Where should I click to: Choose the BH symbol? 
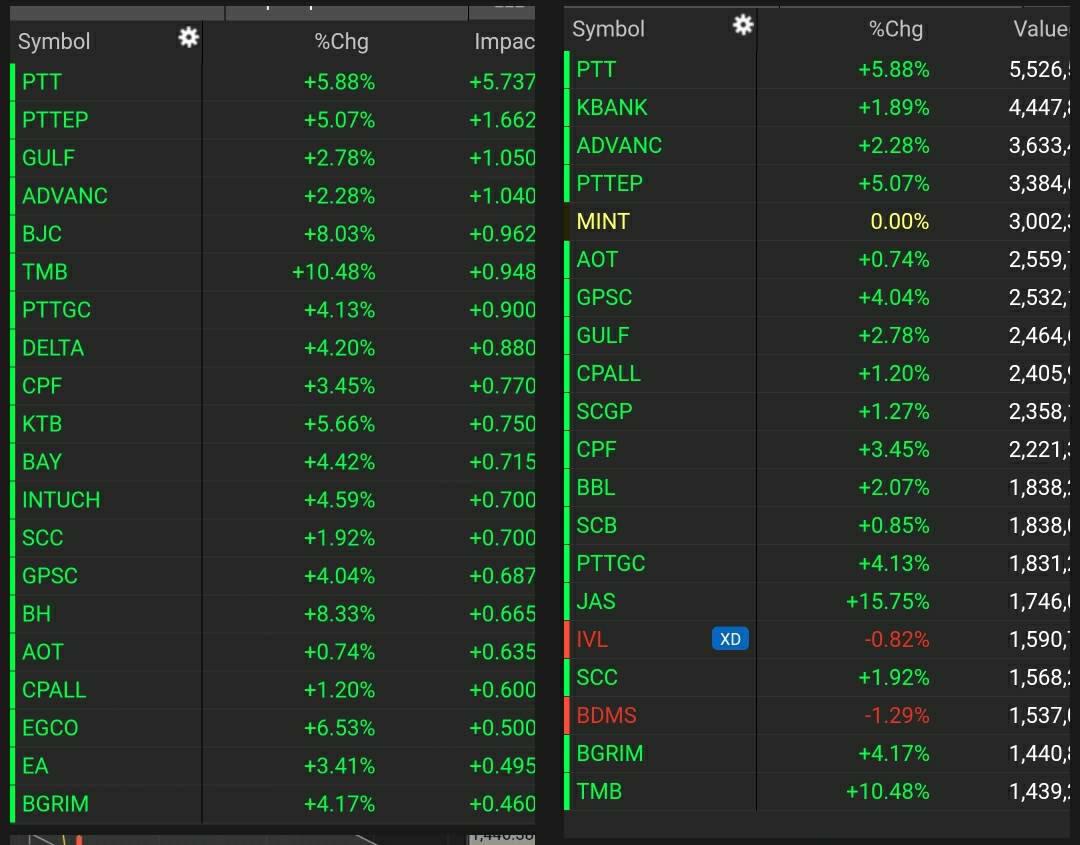click(37, 614)
